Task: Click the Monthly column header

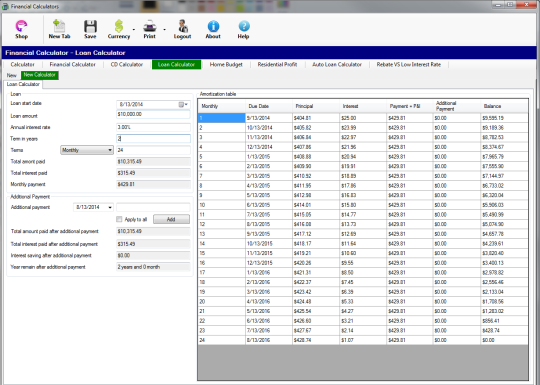Action: 222,106
